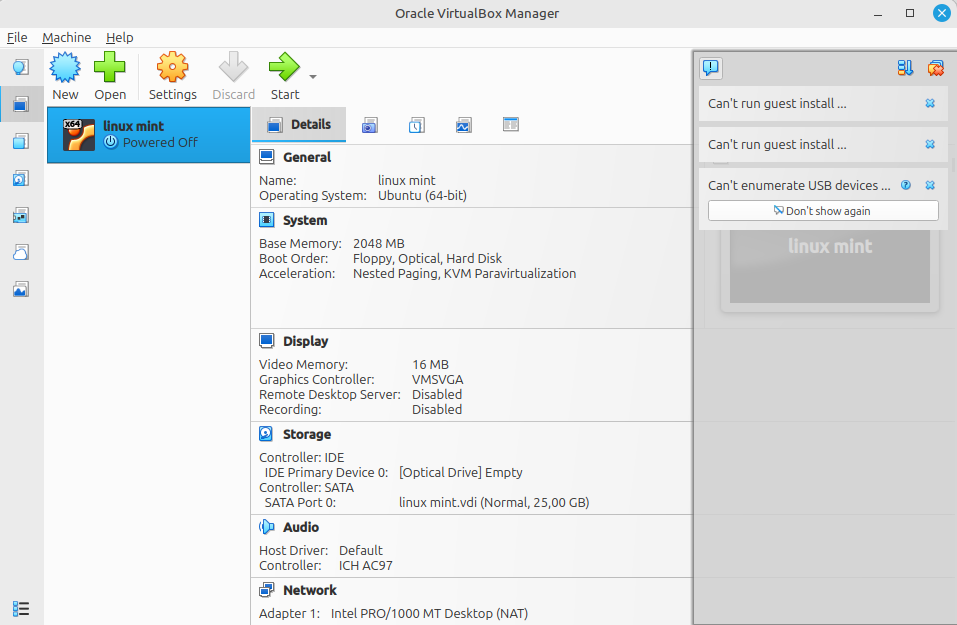The width and height of the screenshot is (957, 625).
Task: Click help icon beside USB devices notification
Action: [x=906, y=185]
